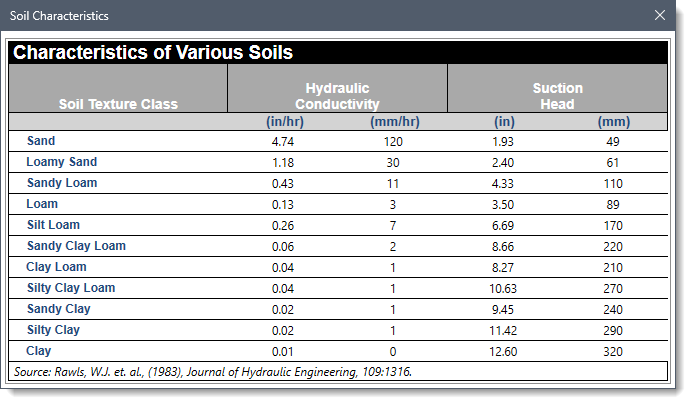Click the 210 mm suction head value
The height and width of the screenshot is (404, 691).
click(613, 268)
